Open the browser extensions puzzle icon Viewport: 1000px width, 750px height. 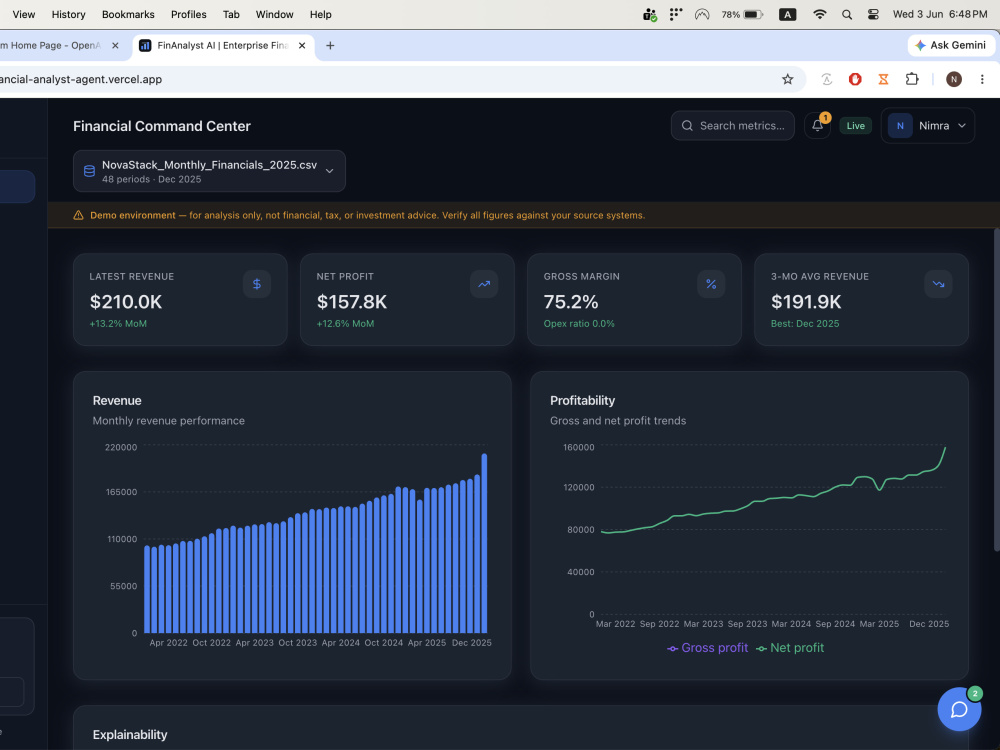(x=912, y=79)
